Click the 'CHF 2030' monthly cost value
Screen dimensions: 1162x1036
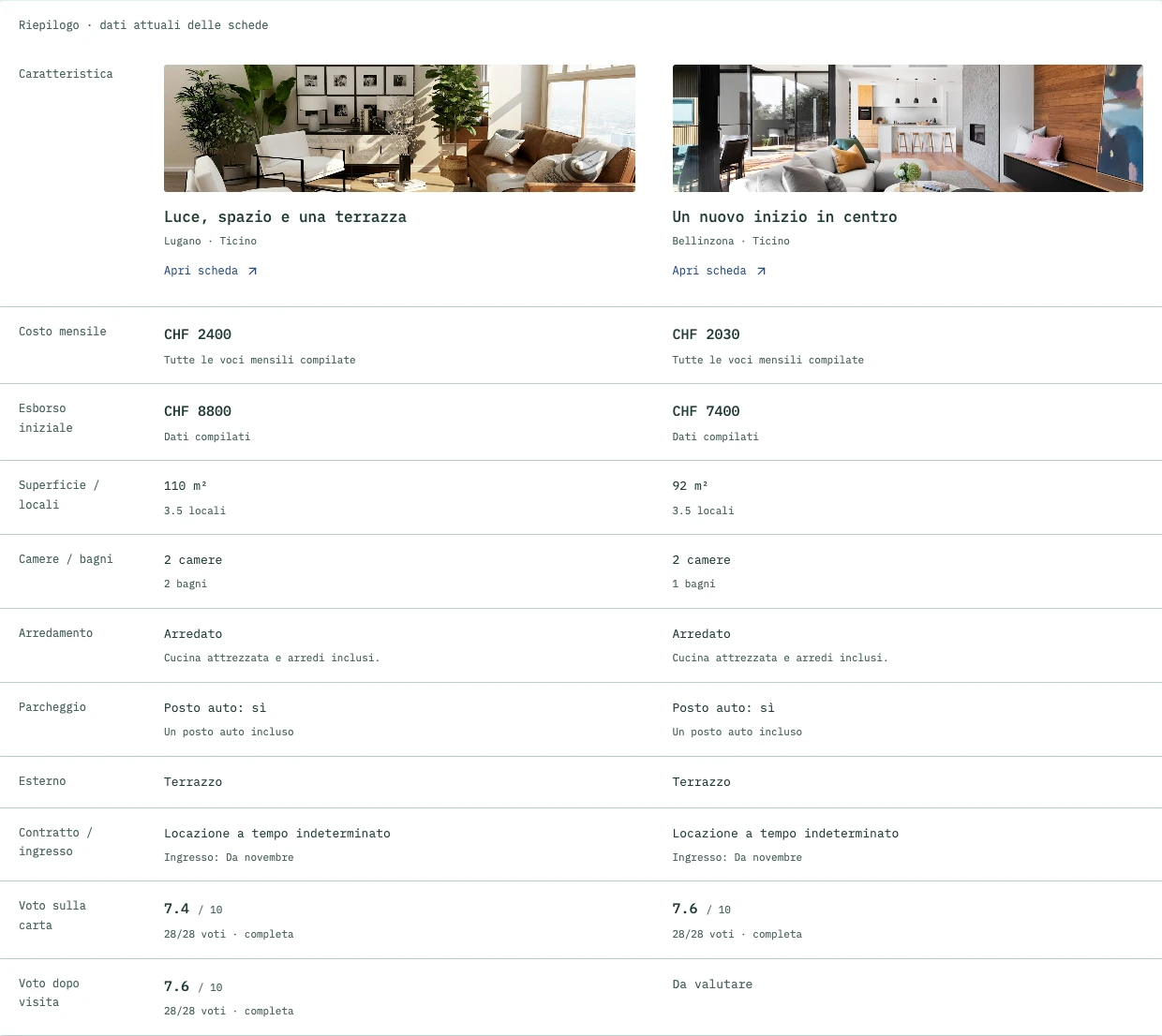click(706, 334)
